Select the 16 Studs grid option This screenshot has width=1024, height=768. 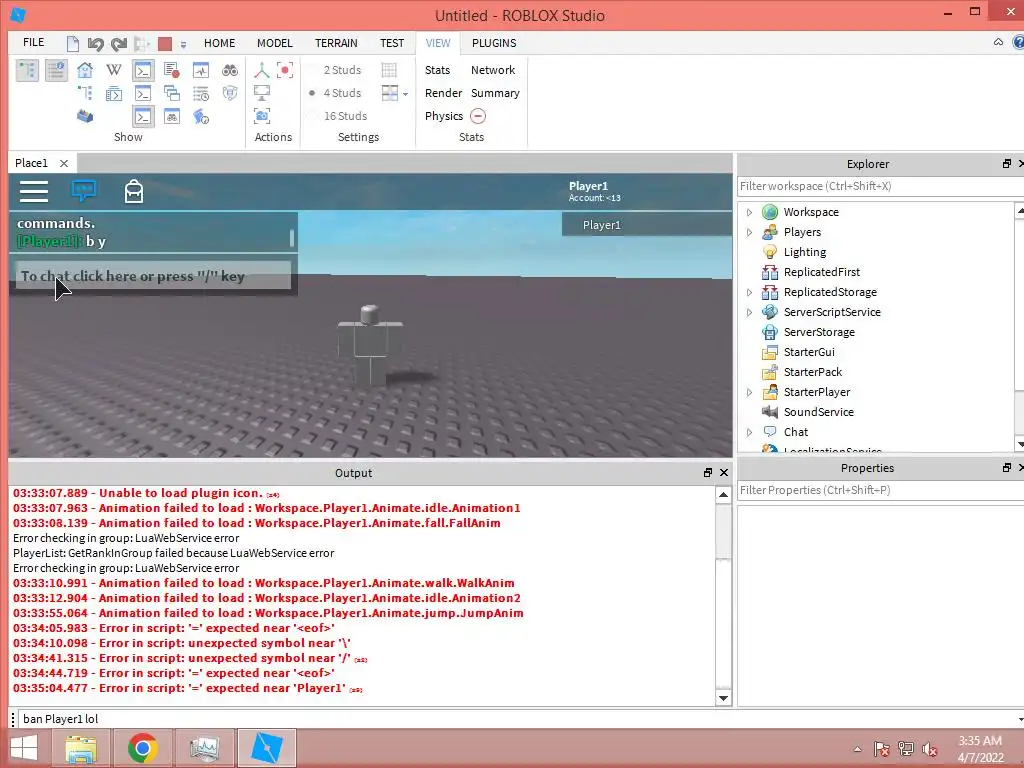coord(345,116)
